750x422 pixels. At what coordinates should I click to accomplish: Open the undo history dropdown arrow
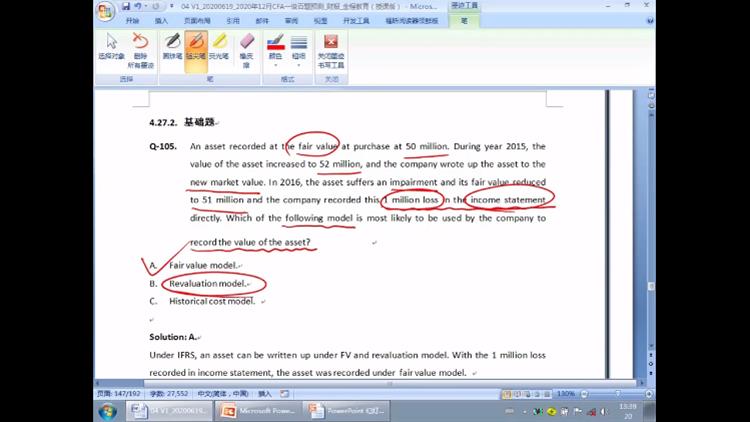pyautogui.click(x=146, y=6)
